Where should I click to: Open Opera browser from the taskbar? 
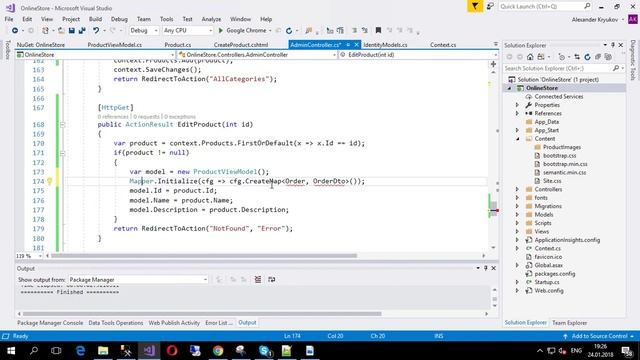click(x=172, y=351)
